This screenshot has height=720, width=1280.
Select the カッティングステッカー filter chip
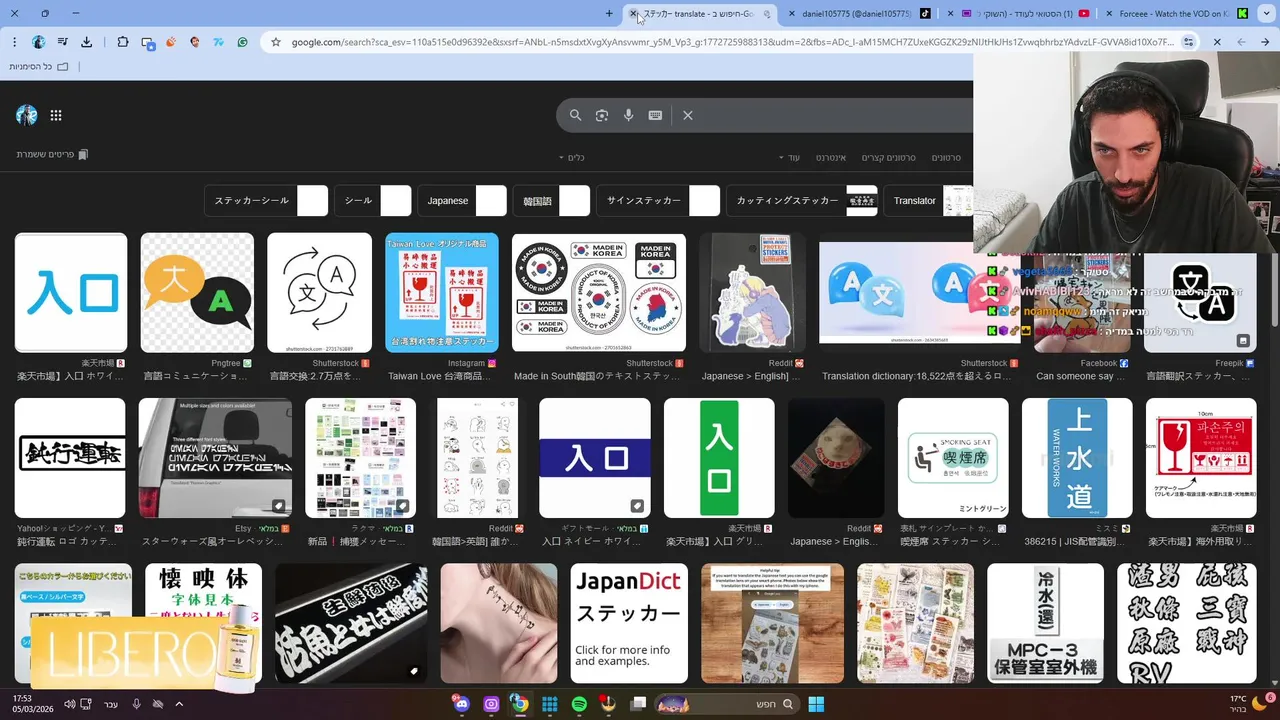tap(802, 201)
